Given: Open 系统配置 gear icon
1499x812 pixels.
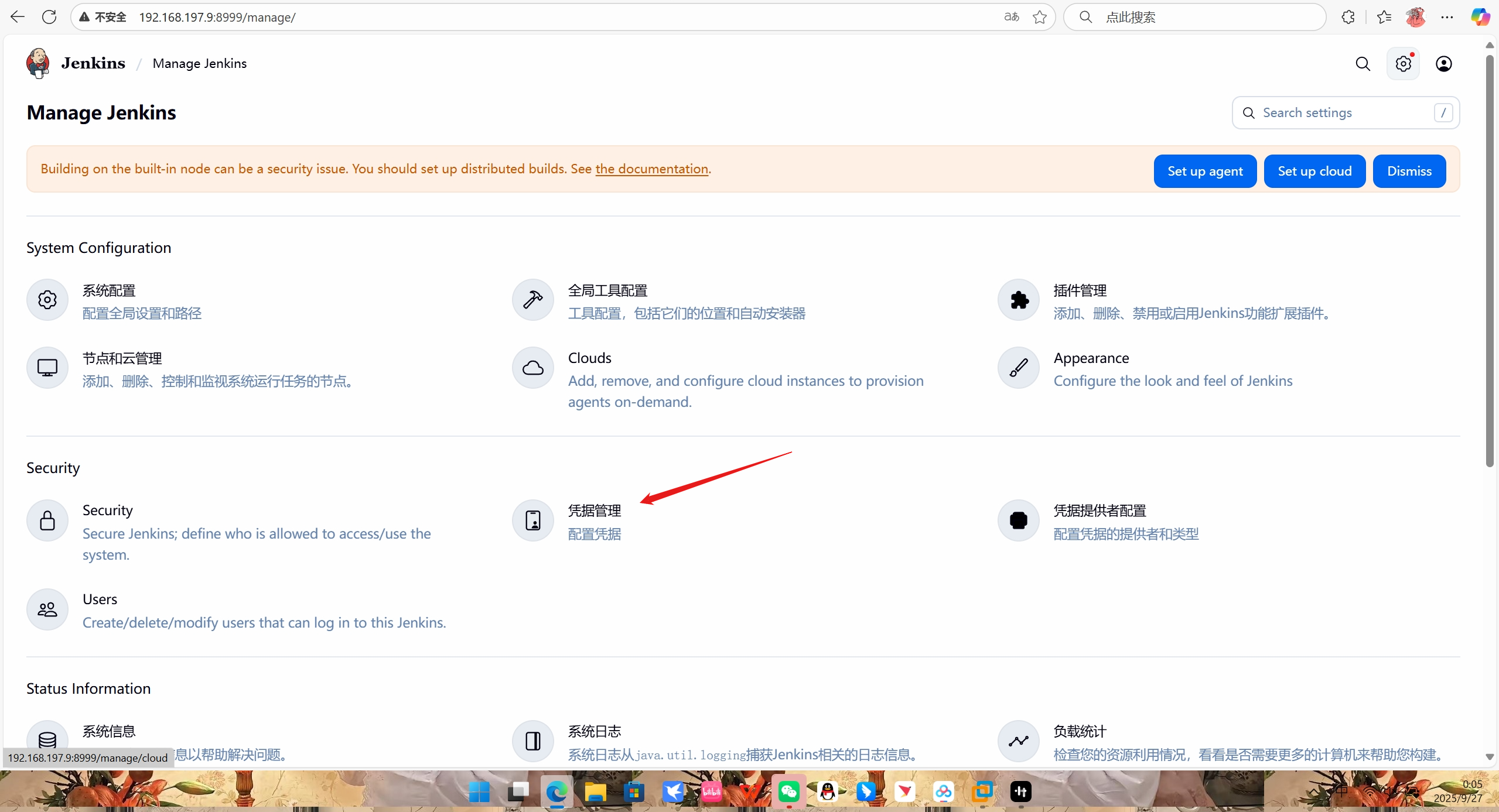Looking at the screenshot, I should (47, 300).
